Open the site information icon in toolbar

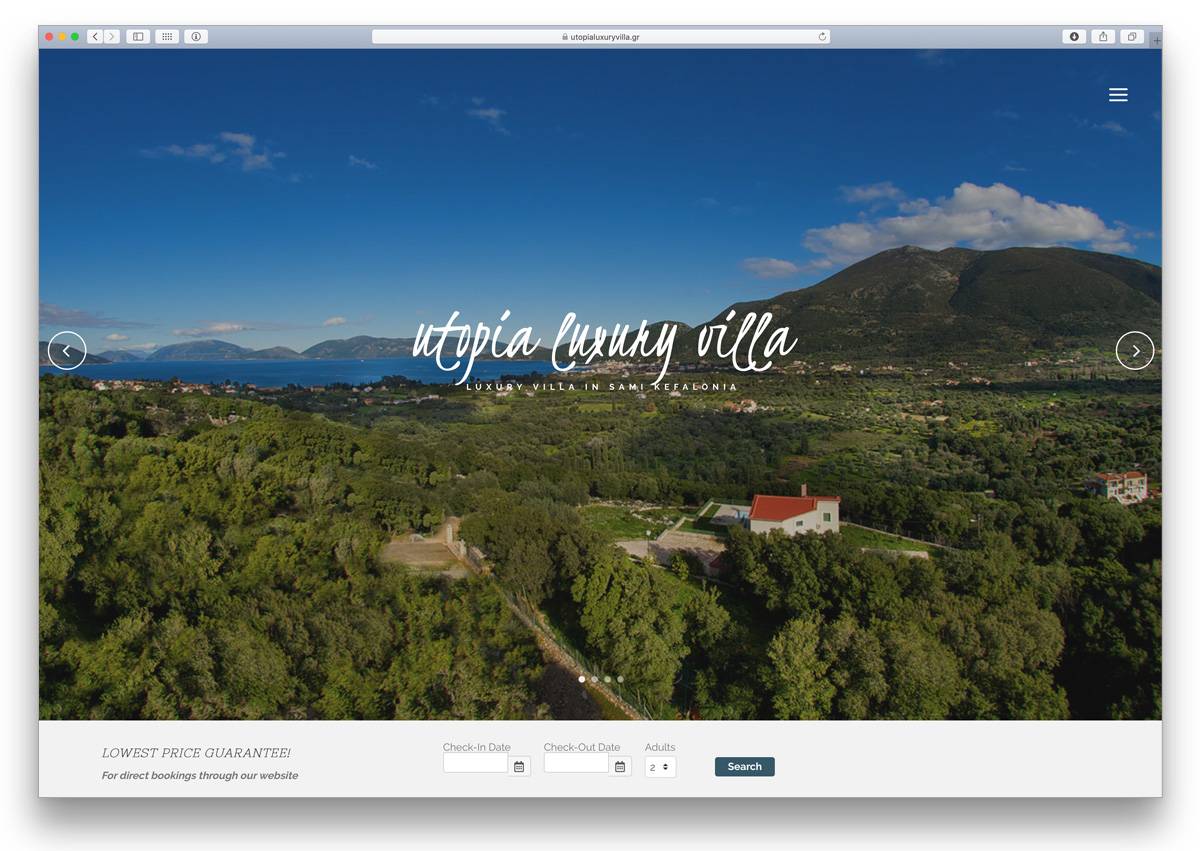tap(196, 36)
